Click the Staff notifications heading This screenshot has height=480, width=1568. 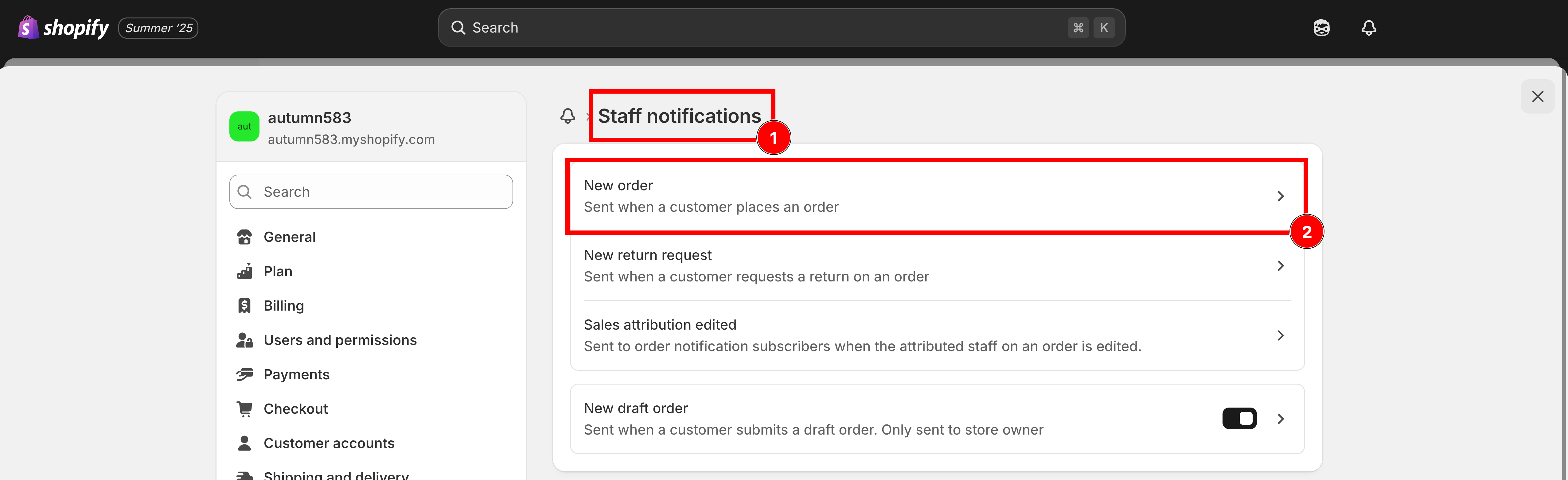click(679, 116)
